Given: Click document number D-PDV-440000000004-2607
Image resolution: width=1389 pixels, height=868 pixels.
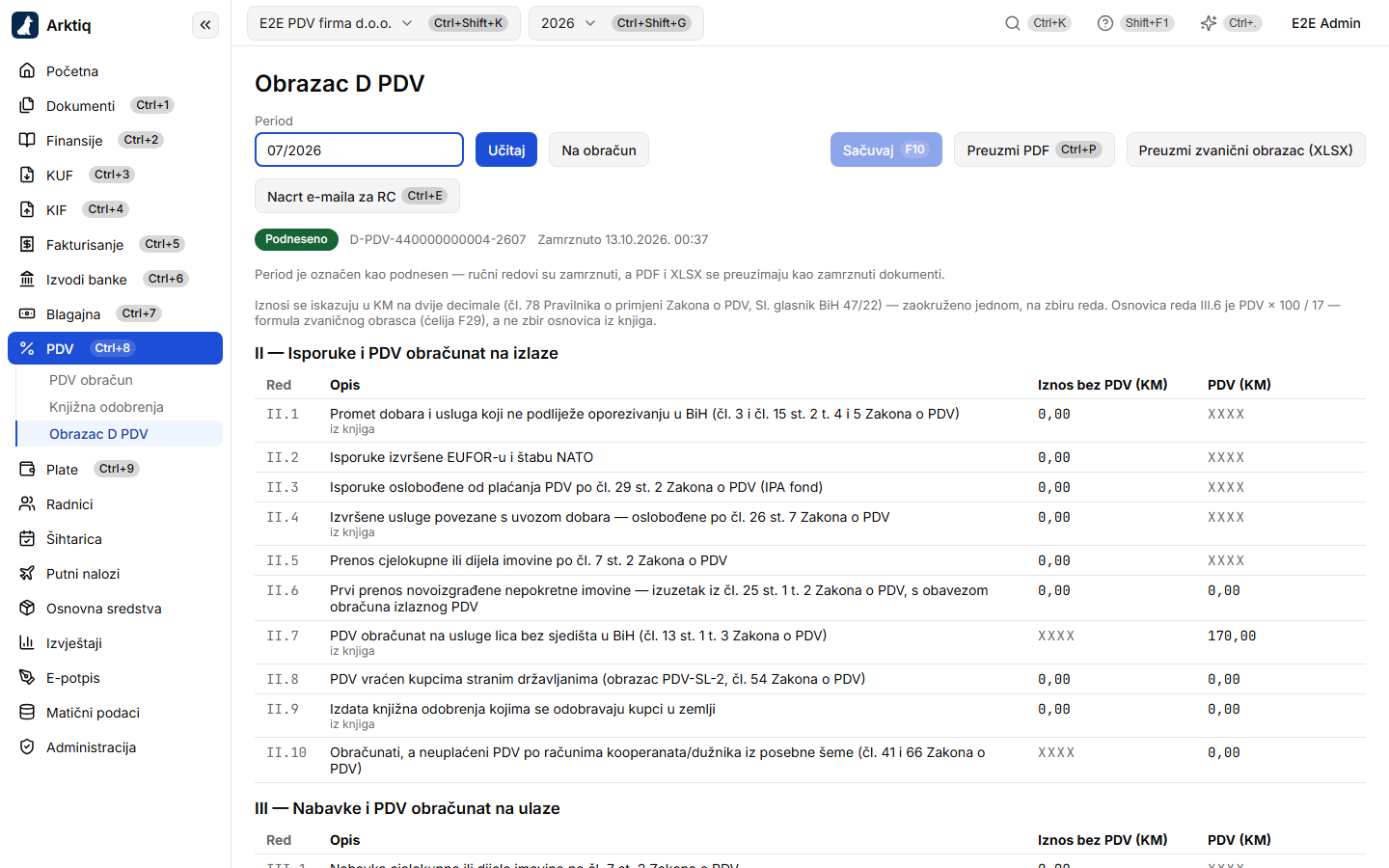Looking at the screenshot, I should 438,239.
